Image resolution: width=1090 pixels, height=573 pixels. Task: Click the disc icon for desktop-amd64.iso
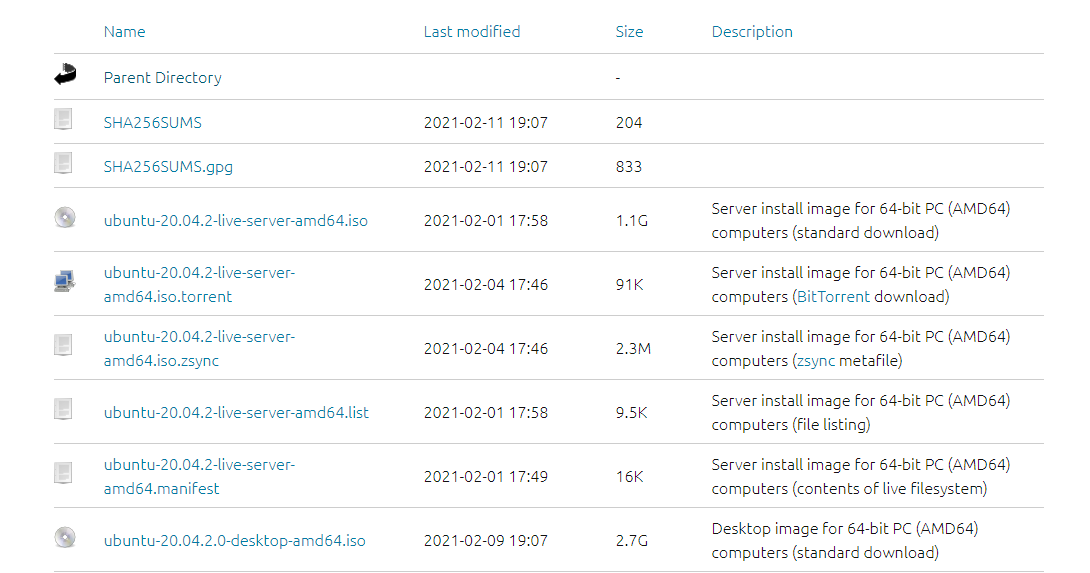coord(65,538)
